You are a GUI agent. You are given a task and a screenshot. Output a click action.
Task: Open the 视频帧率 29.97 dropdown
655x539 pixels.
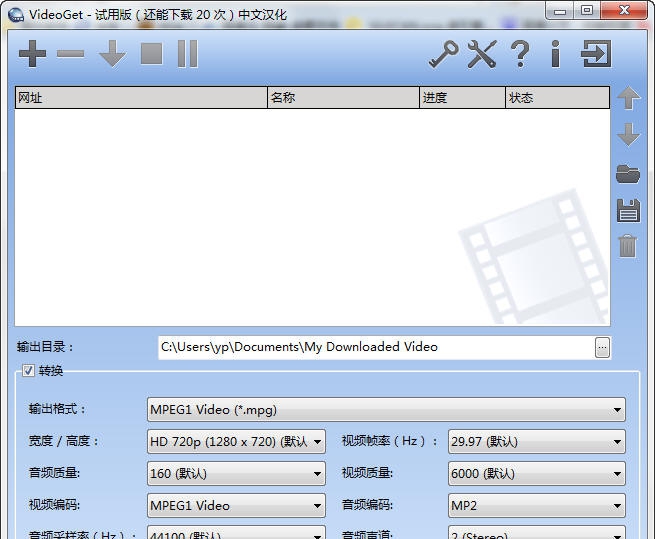point(536,441)
